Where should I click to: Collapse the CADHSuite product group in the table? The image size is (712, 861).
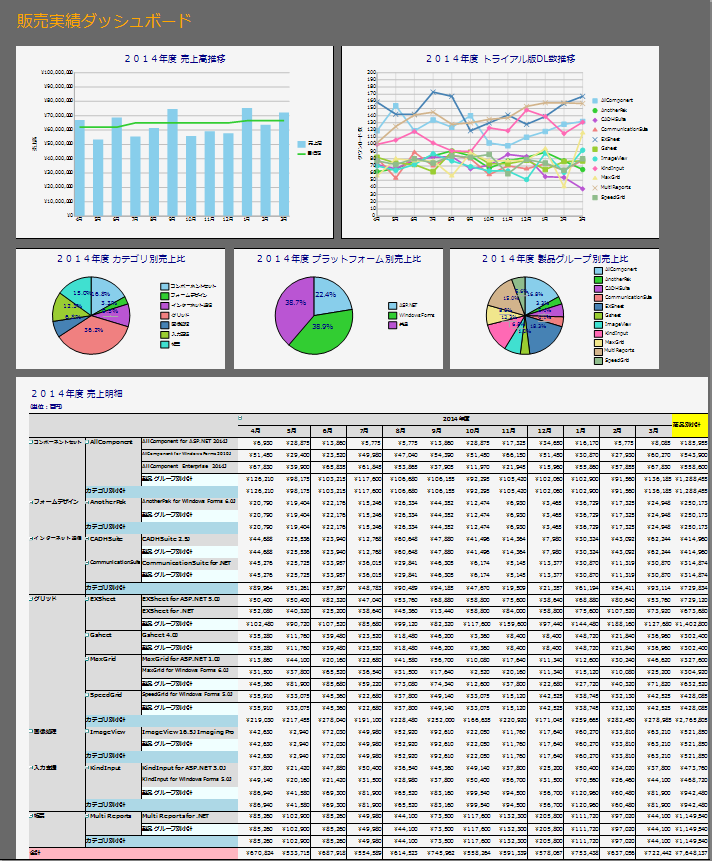tap(87, 539)
